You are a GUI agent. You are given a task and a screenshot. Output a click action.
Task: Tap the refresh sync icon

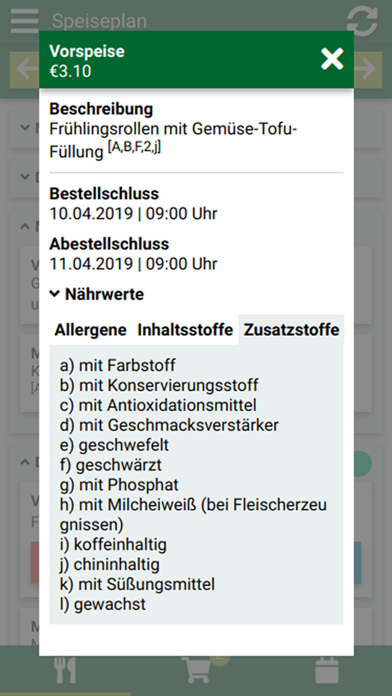click(x=362, y=21)
